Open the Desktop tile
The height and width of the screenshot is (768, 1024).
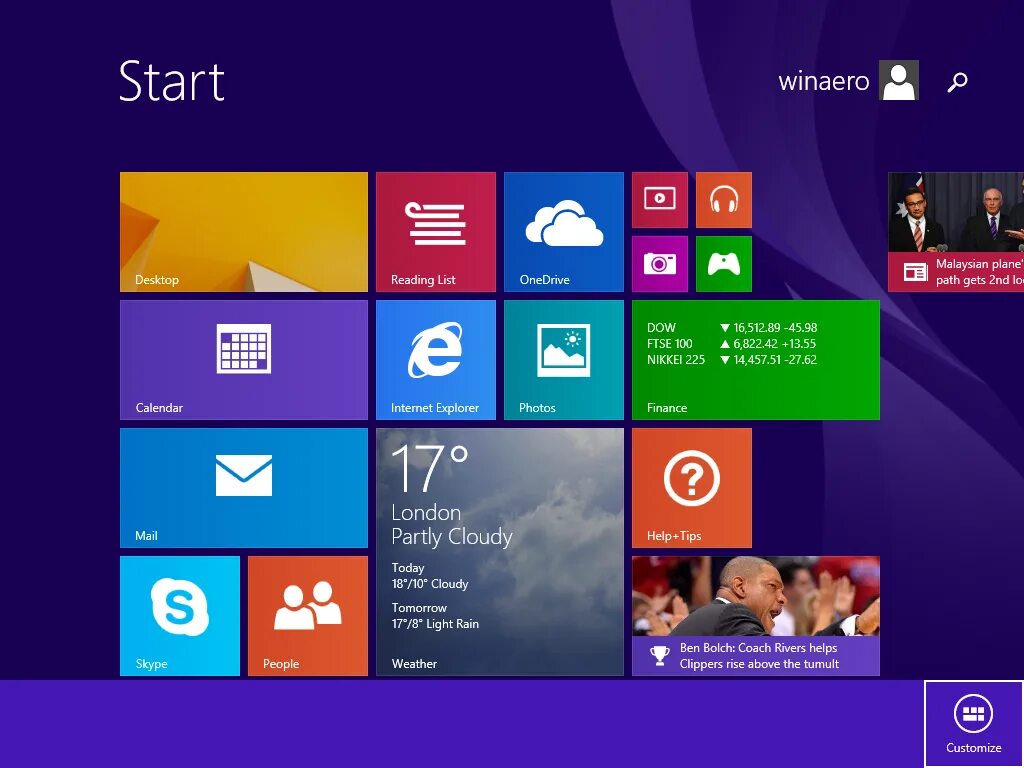[x=244, y=232]
